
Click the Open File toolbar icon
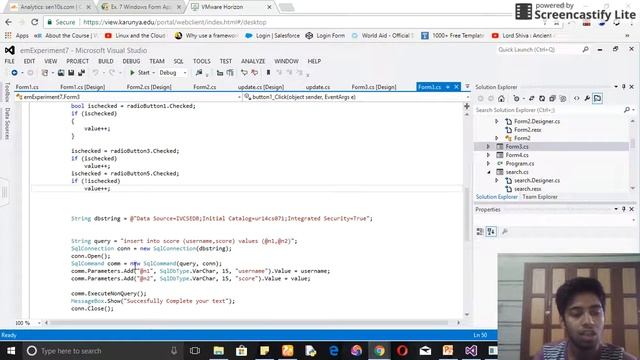click(x=61, y=73)
